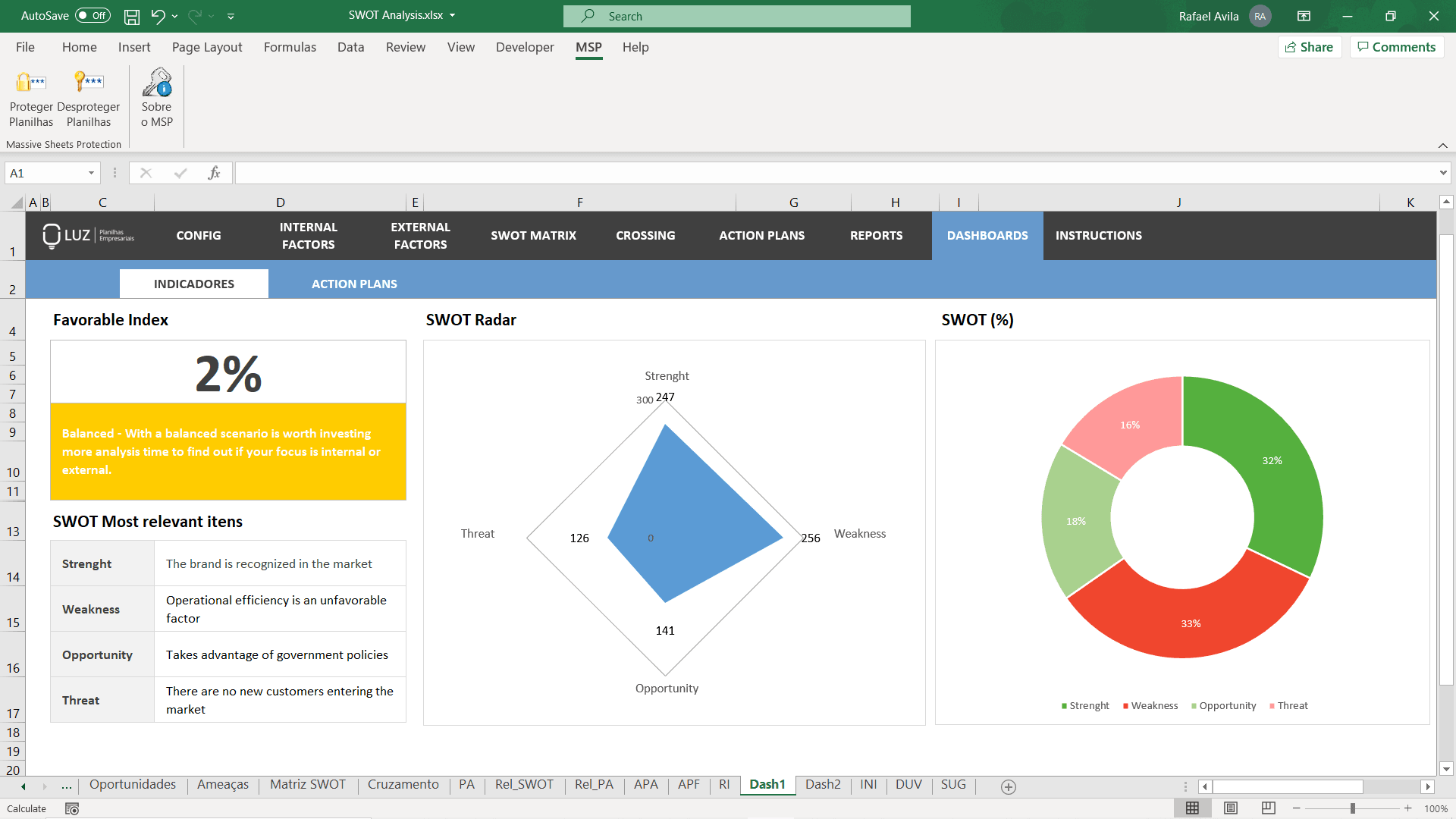1456x819 pixels.
Task: Start macro recording from the status bar
Action: point(72,809)
